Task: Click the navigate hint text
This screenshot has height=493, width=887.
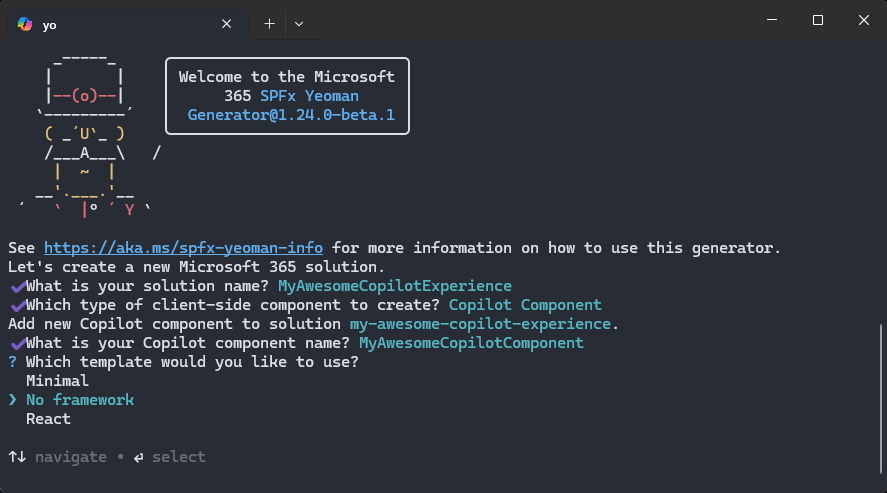Action: [x=71, y=457]
